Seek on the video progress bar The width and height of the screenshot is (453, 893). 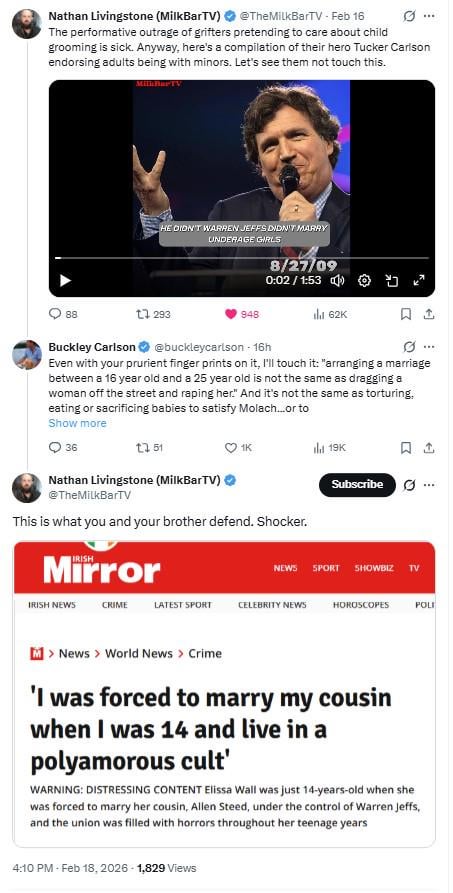[242, 258]
